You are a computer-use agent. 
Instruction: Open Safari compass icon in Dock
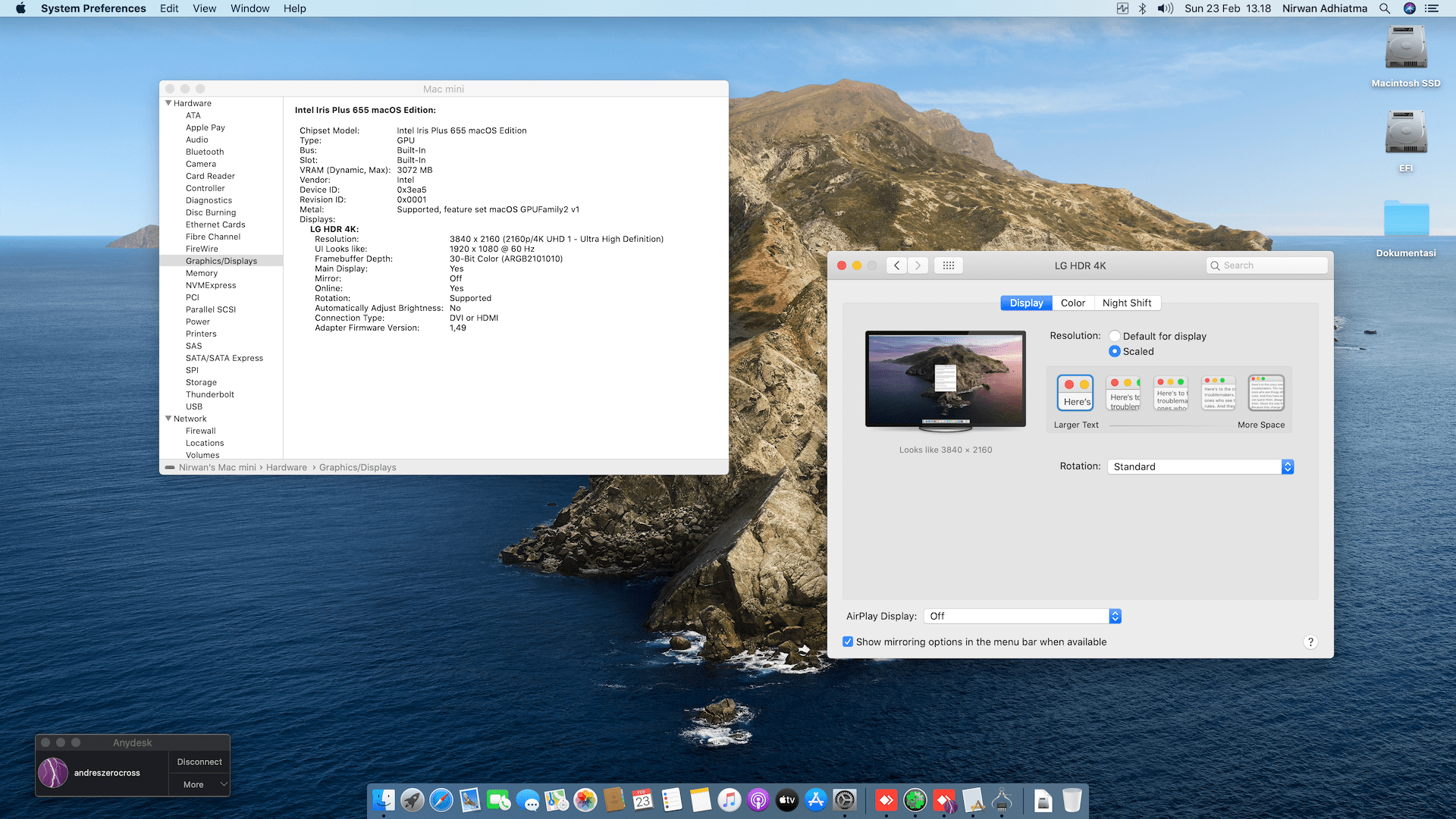point(441,800)
